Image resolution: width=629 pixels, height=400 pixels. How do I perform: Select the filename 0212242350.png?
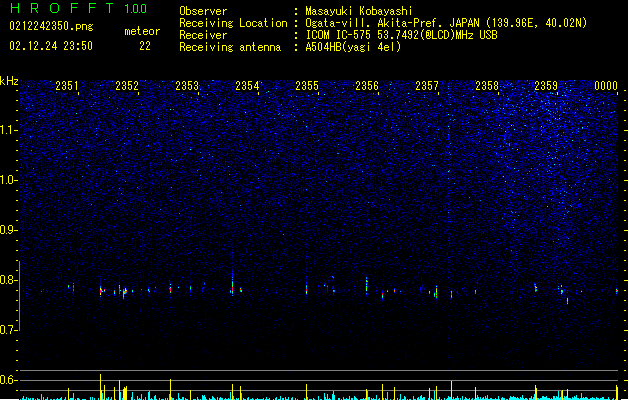pos(51,26)
